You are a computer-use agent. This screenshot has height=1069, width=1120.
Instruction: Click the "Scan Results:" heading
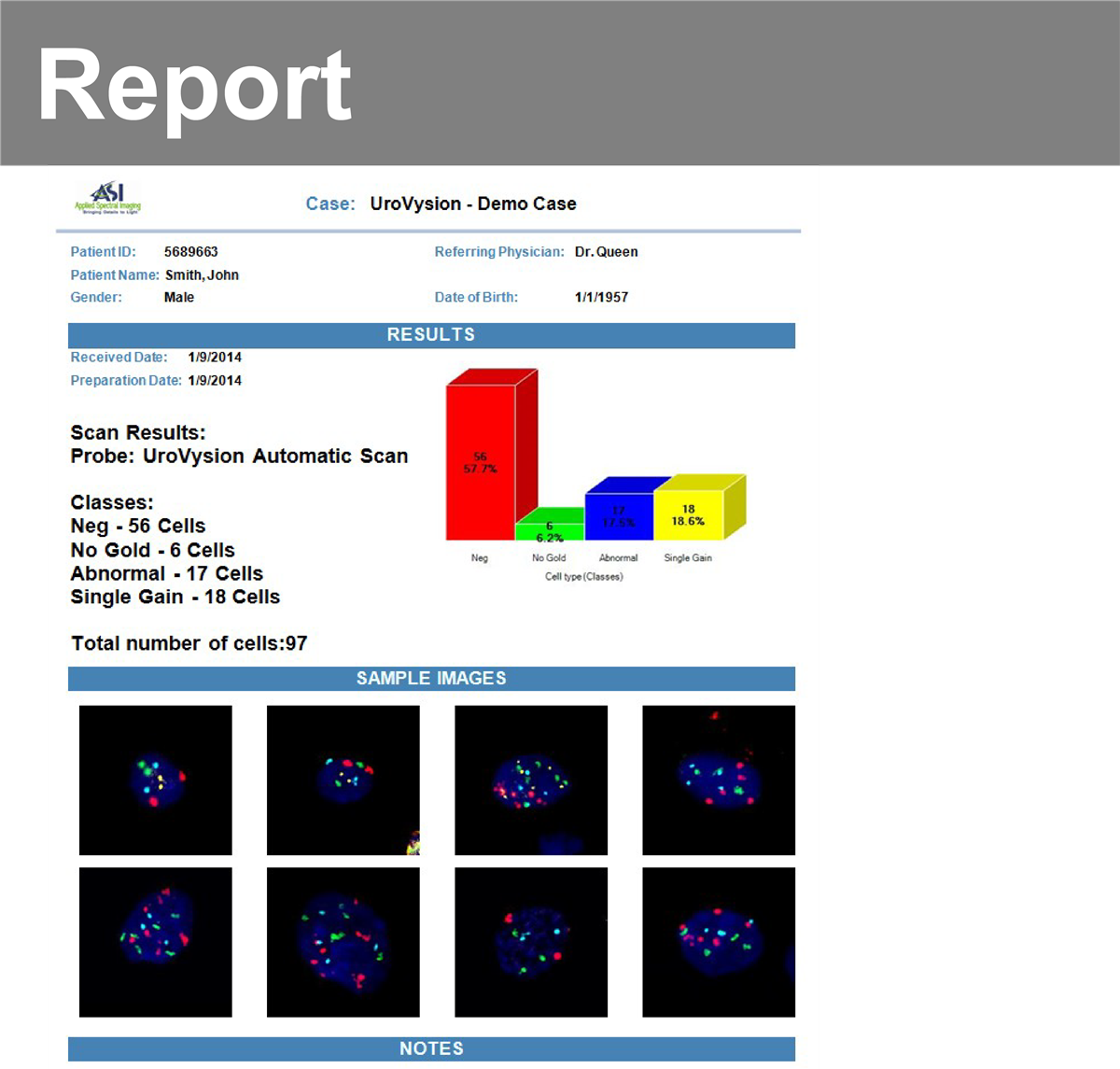pos(138,433)
